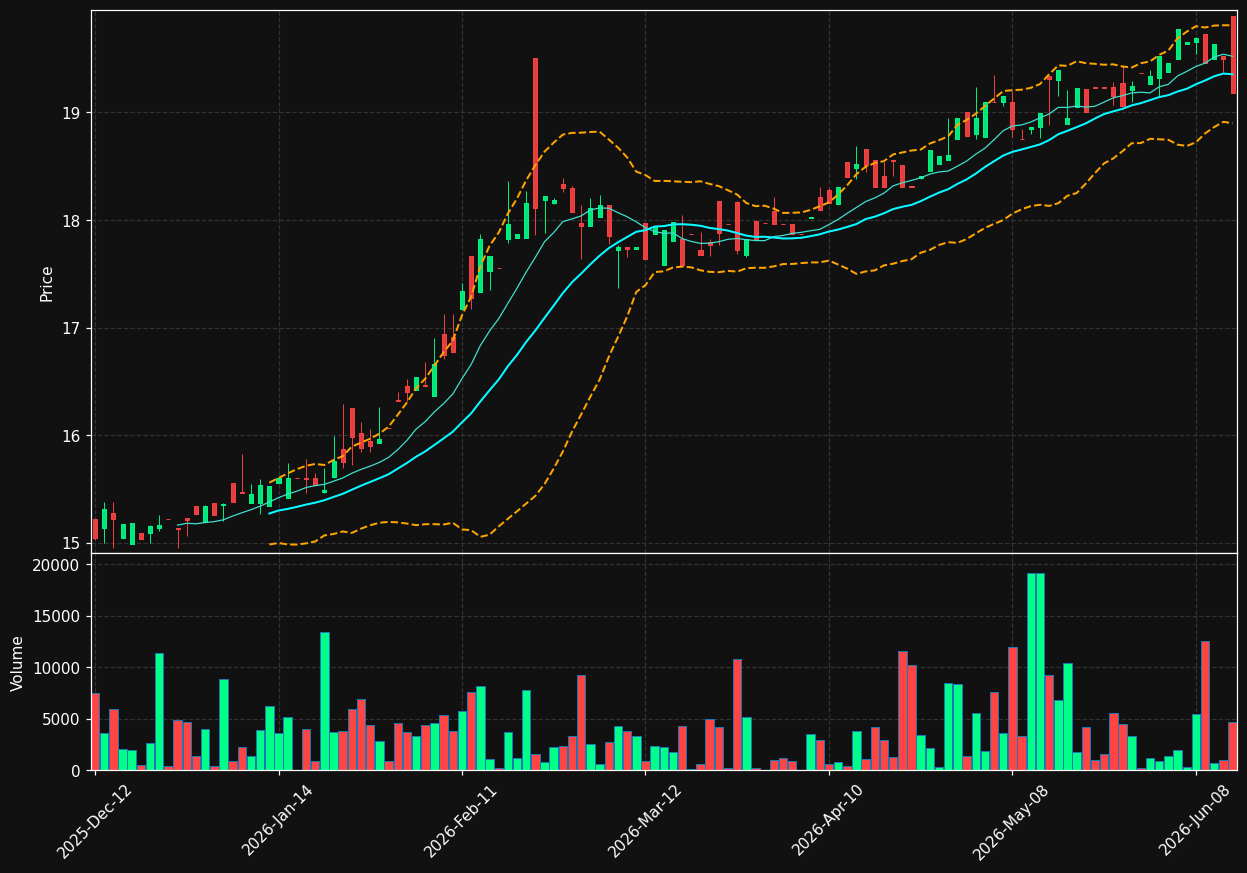Click the 2026-Jun-08 date label
The width and height of the screenshot is (1247, 873).
1197,820
